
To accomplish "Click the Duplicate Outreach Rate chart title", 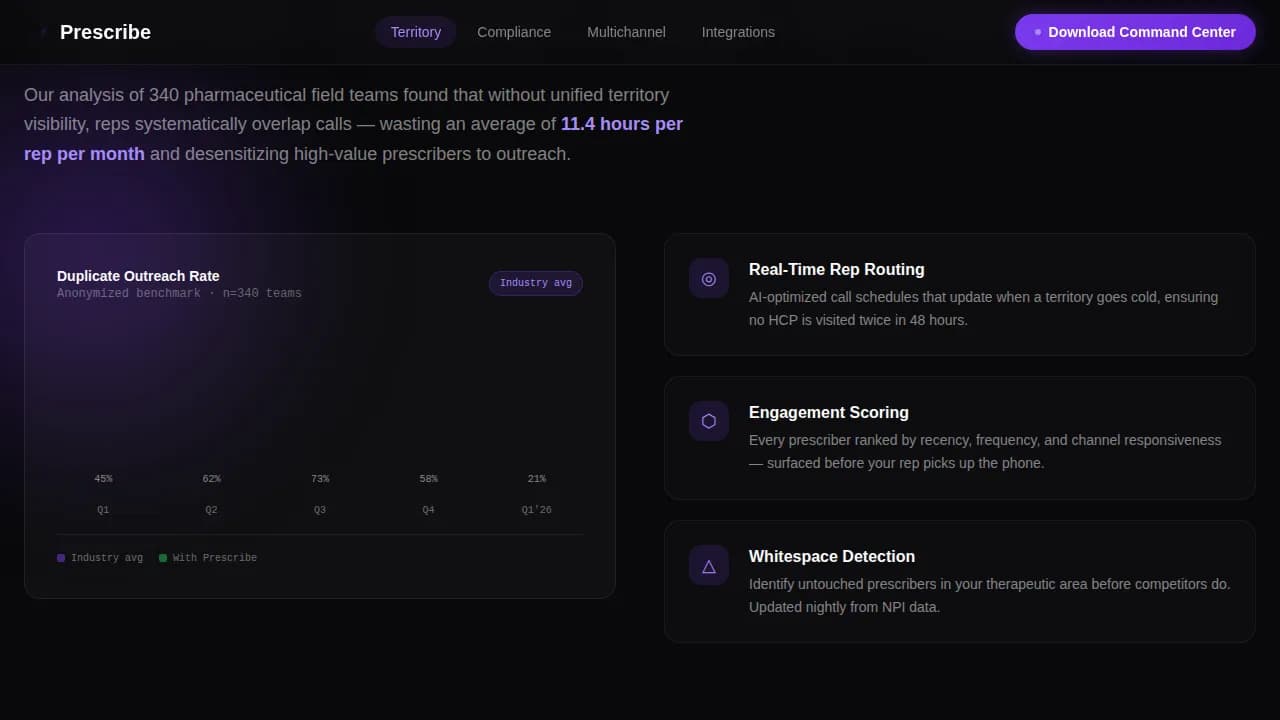I will pos(138,276).
